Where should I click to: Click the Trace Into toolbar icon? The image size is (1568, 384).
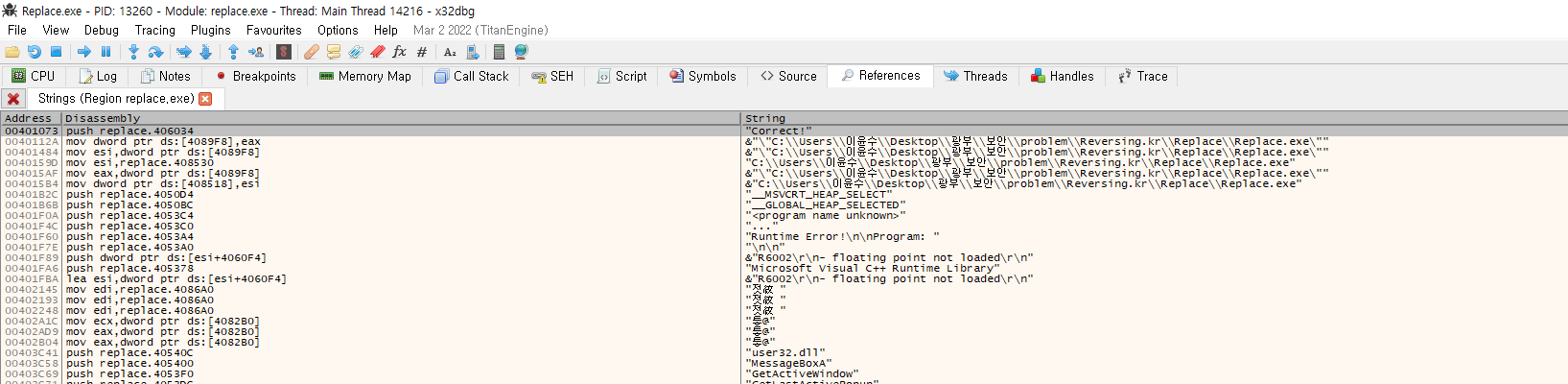(x=184, y=52)
